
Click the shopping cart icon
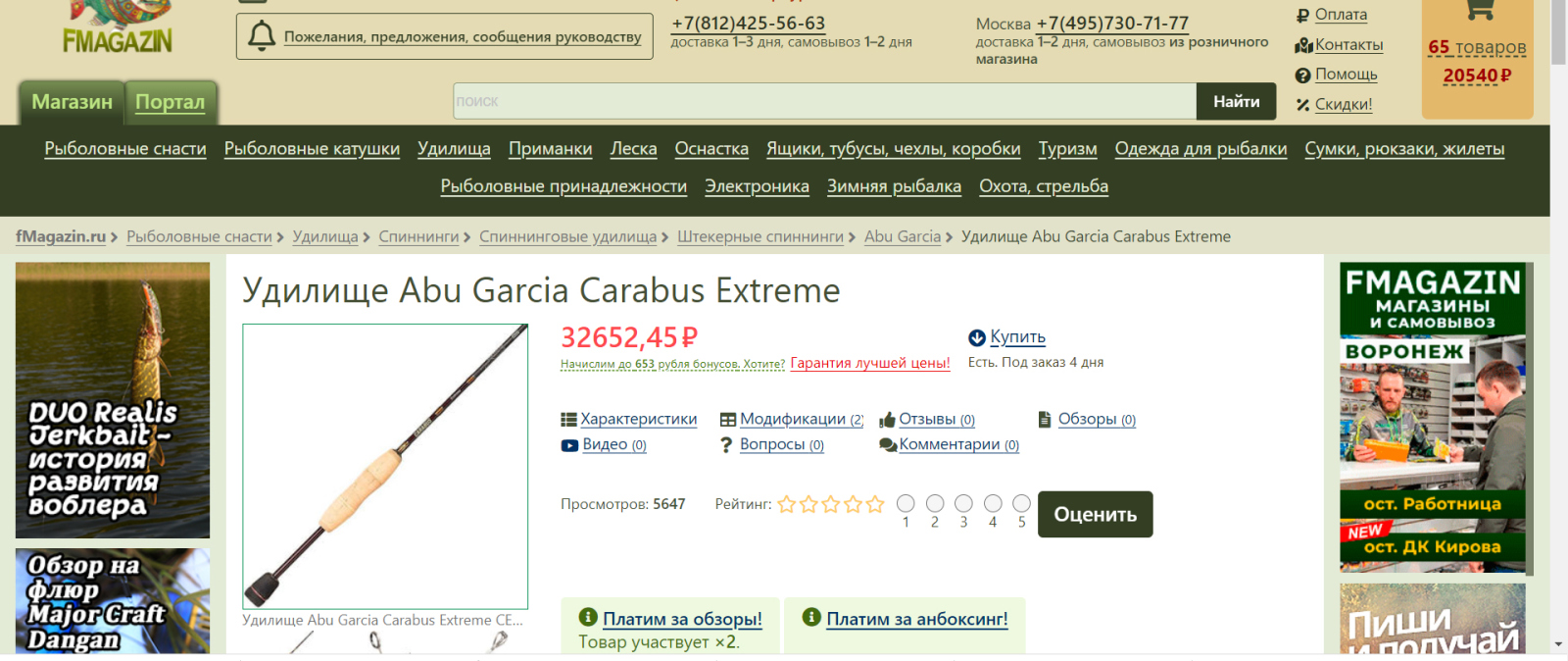pos(1478,10)
